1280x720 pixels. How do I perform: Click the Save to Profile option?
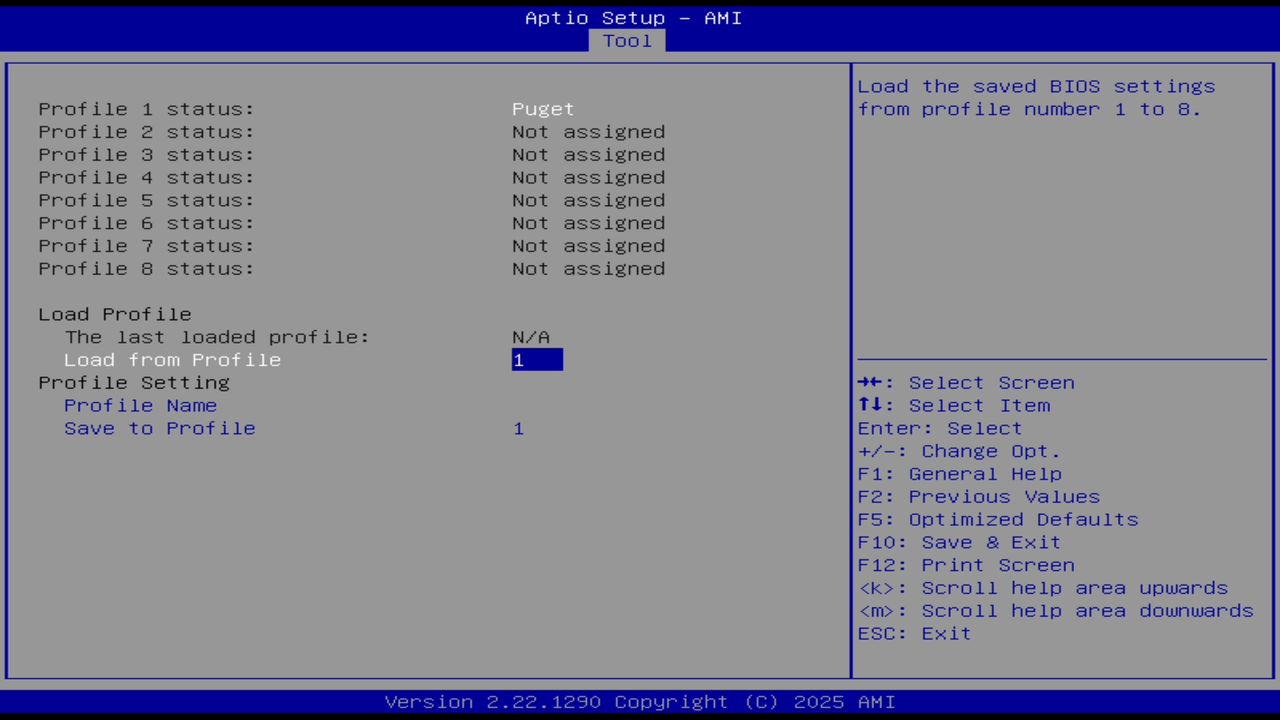click(159, 428)
